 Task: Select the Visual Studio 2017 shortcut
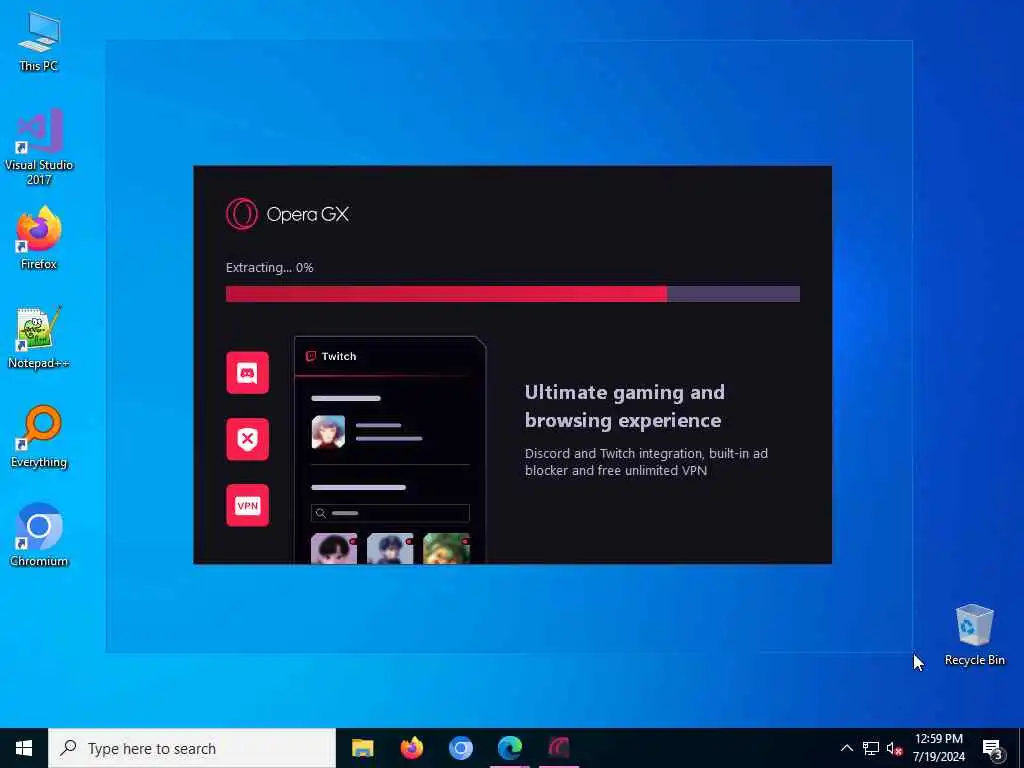[x=39, y=147]
